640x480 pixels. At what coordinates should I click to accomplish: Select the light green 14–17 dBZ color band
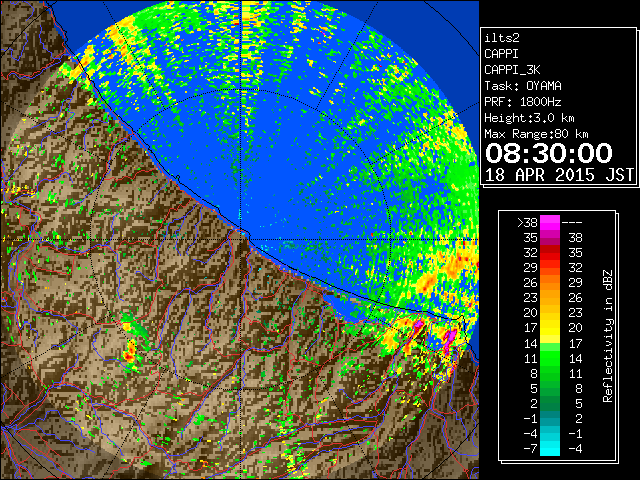pyautogui.click(x=550, y=343)
